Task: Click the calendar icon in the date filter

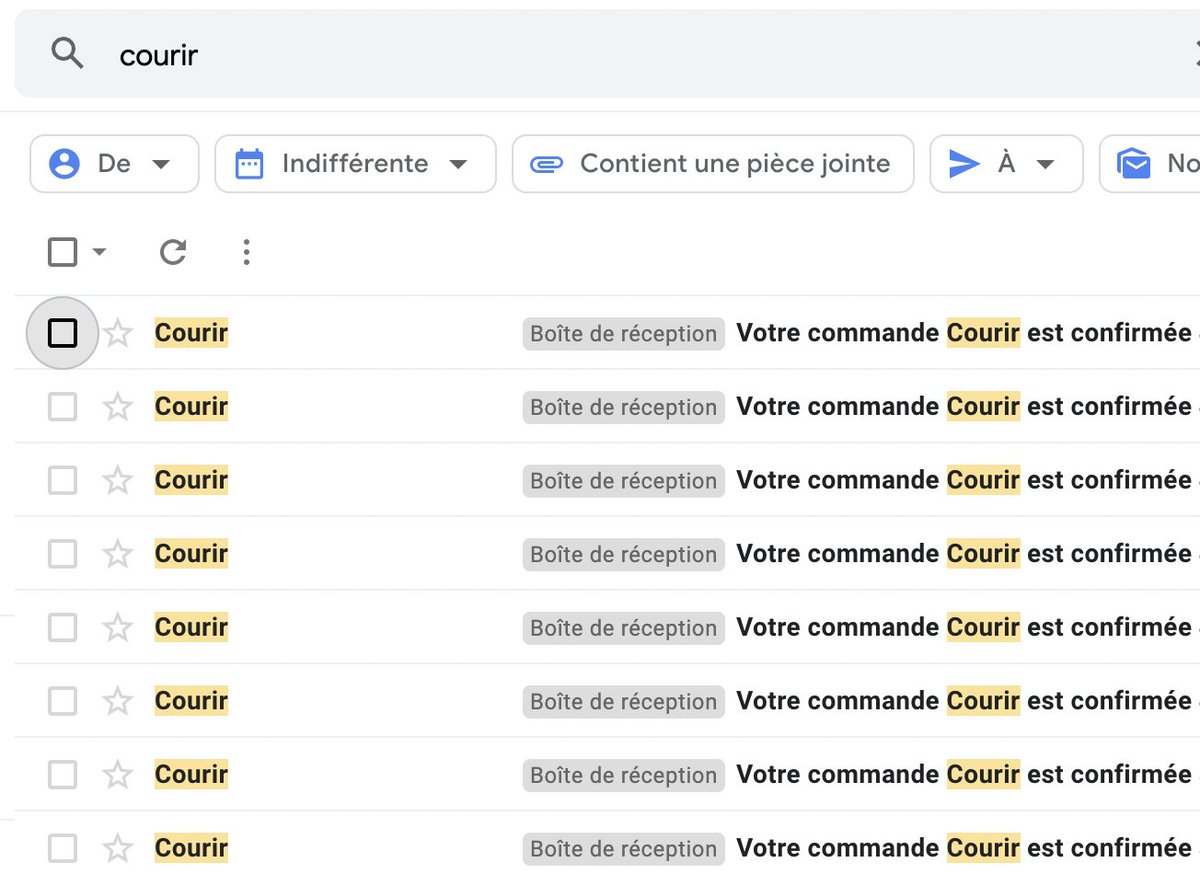Action: tap(249, 164)
